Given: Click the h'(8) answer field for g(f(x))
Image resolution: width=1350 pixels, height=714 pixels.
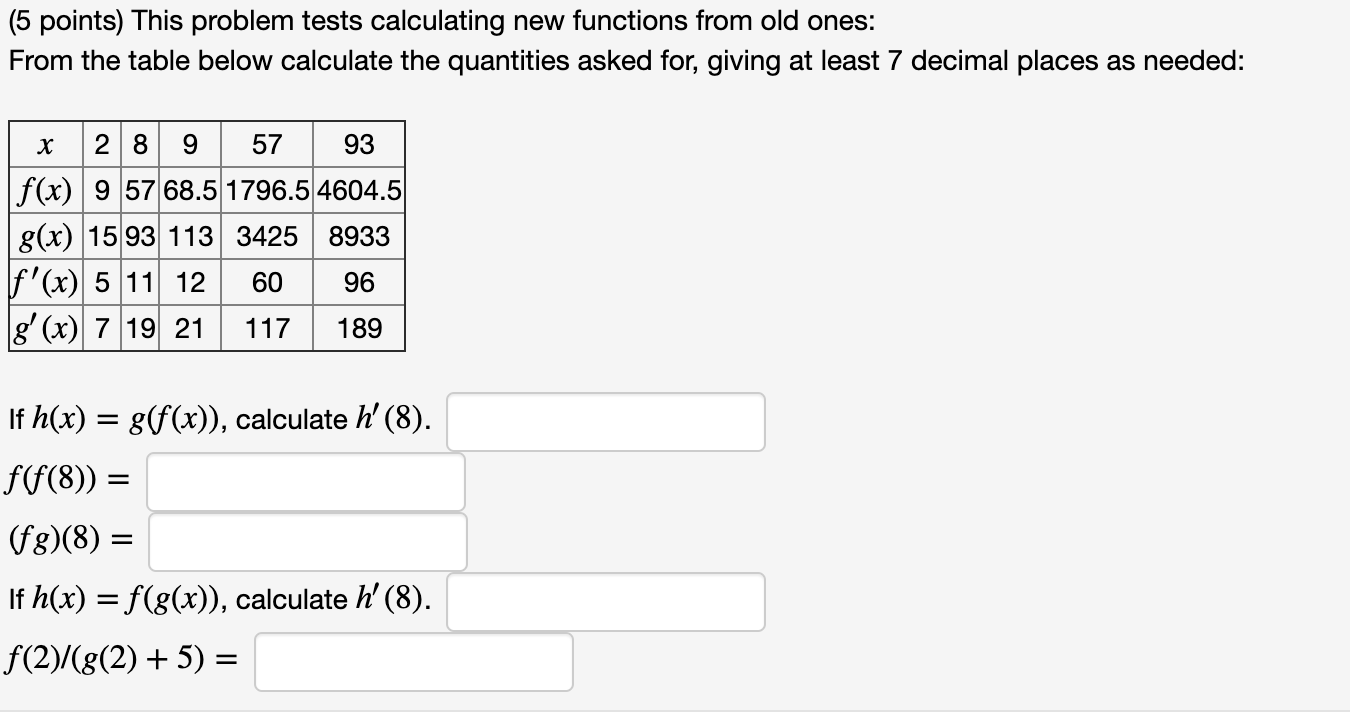Looking at the screenshot, I should (605, 421).
